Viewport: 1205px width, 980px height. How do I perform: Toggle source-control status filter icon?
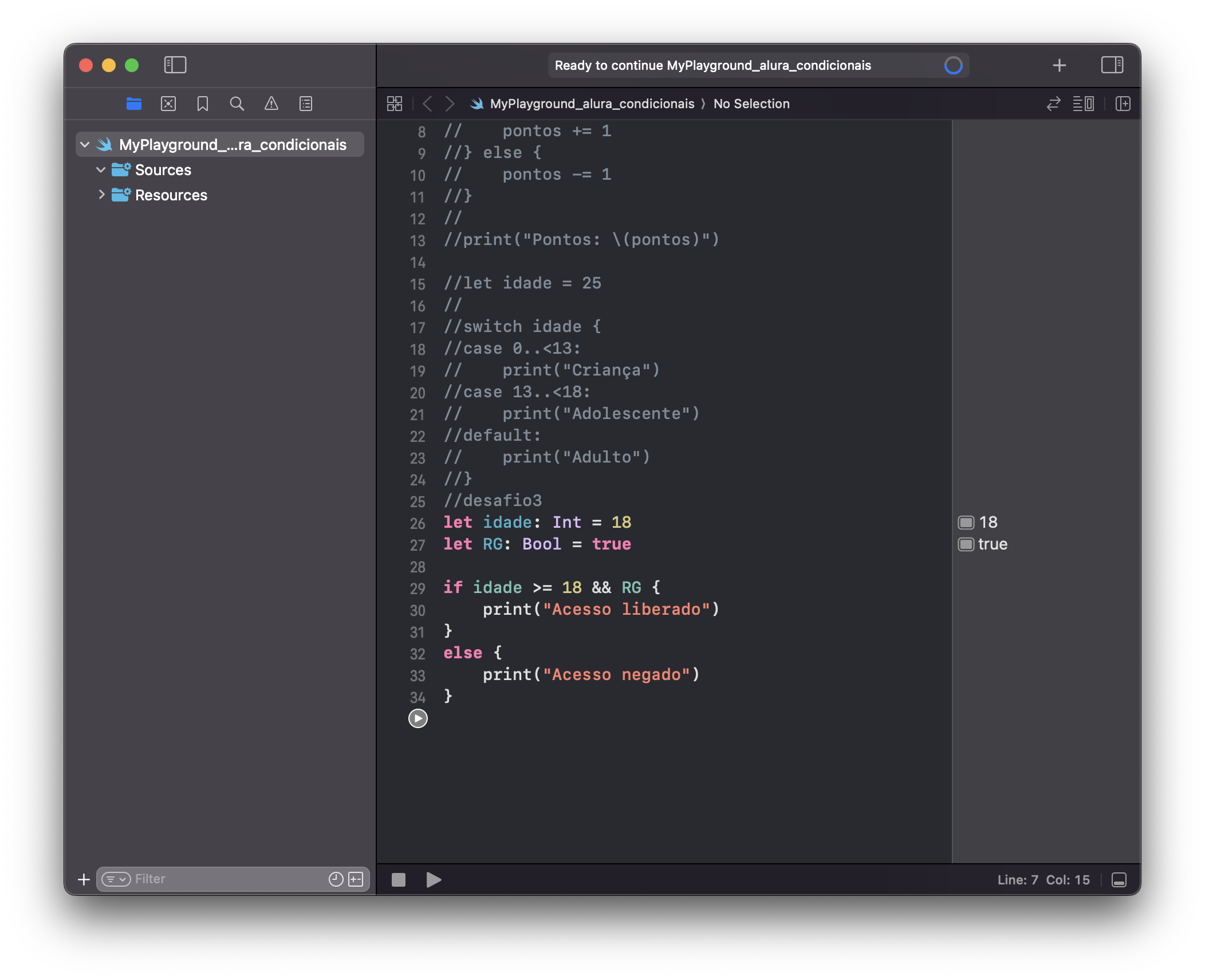356,879
